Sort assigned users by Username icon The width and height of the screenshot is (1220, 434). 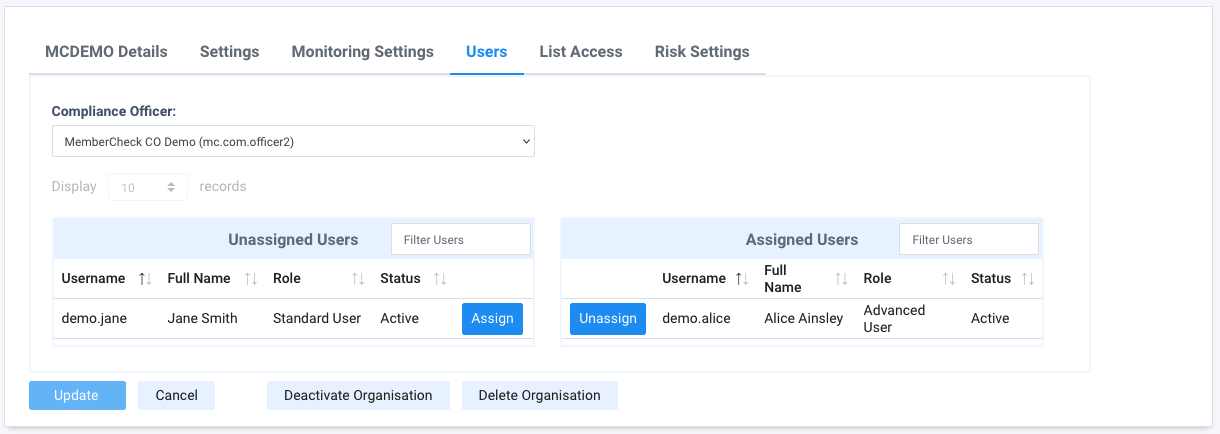pos(741,279)
